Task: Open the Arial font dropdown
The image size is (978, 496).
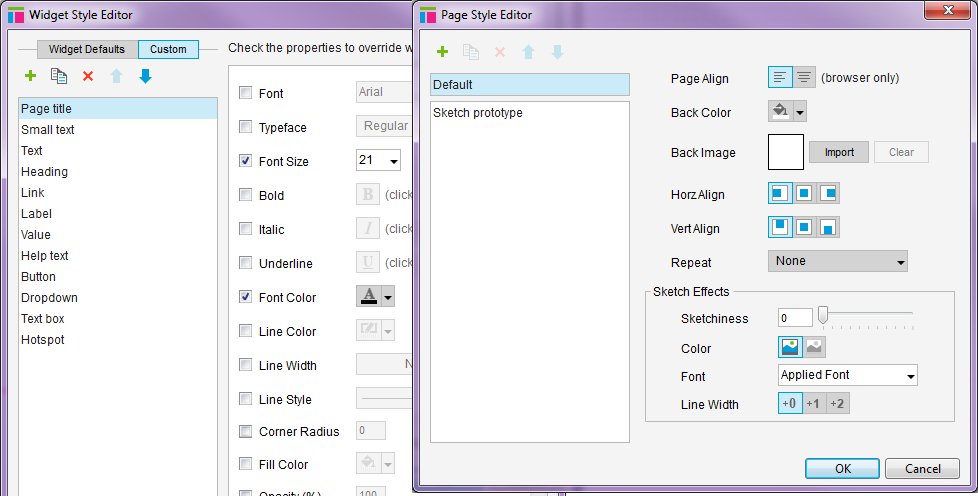Action: coord(384,92)
